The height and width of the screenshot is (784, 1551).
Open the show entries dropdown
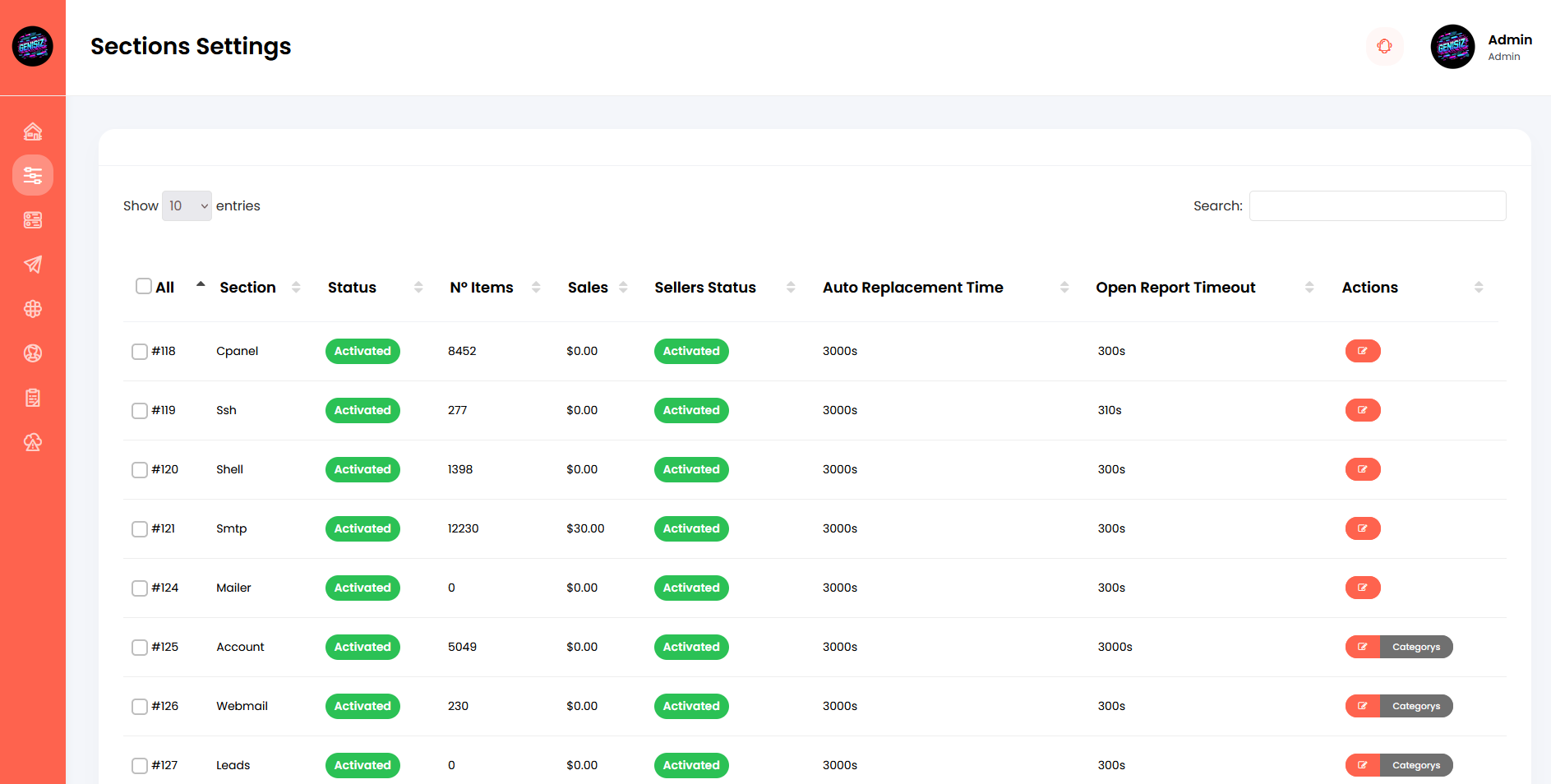[187, 205]
